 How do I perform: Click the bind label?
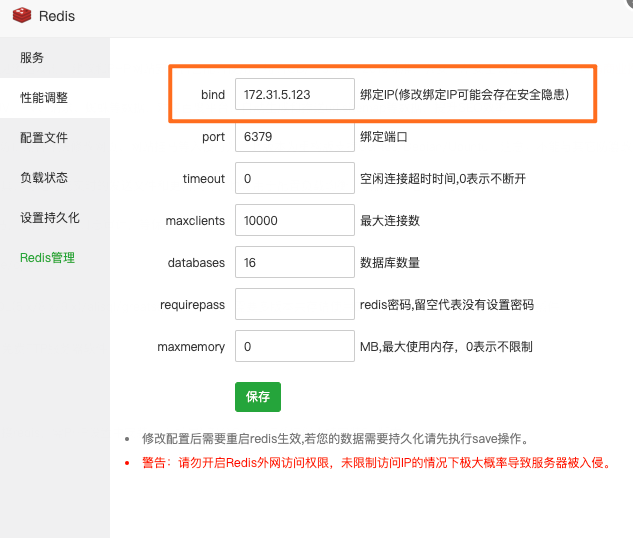pos(213,94)
